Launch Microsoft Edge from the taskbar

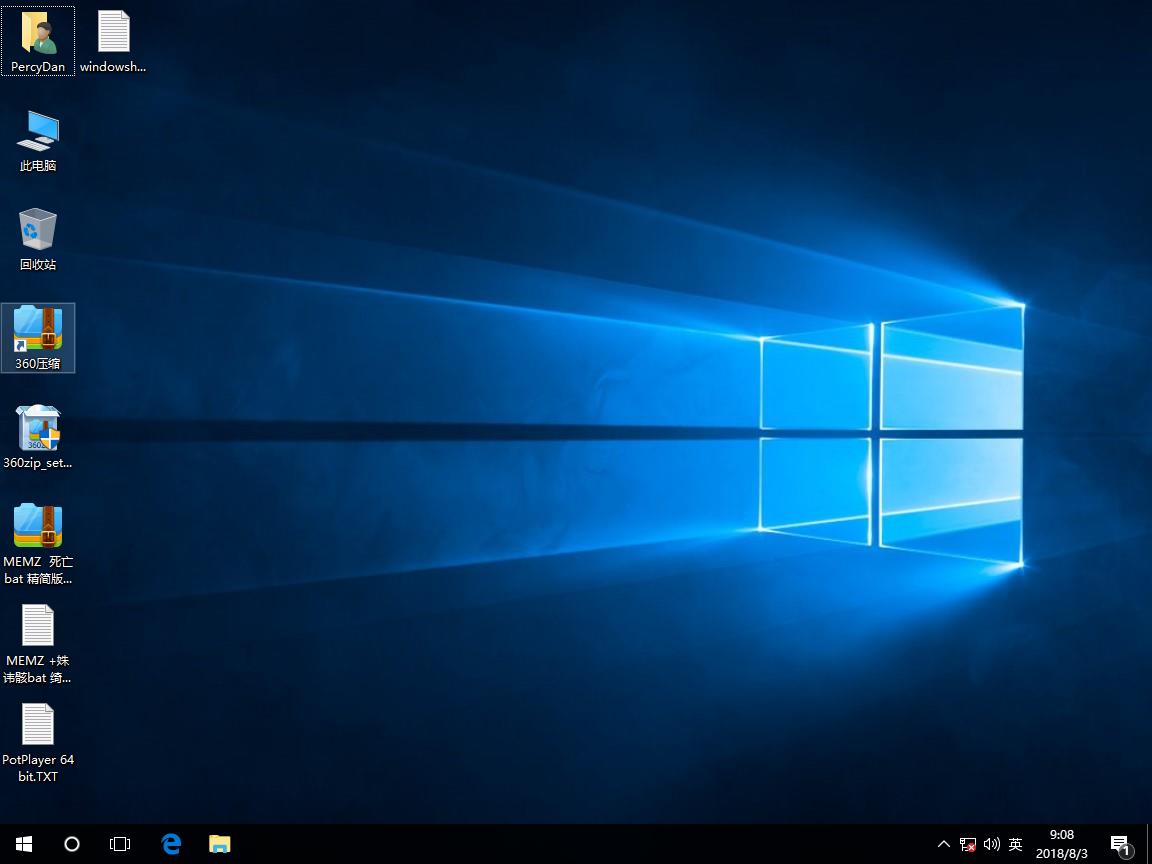pyautogui.click(x=171, y=844)
